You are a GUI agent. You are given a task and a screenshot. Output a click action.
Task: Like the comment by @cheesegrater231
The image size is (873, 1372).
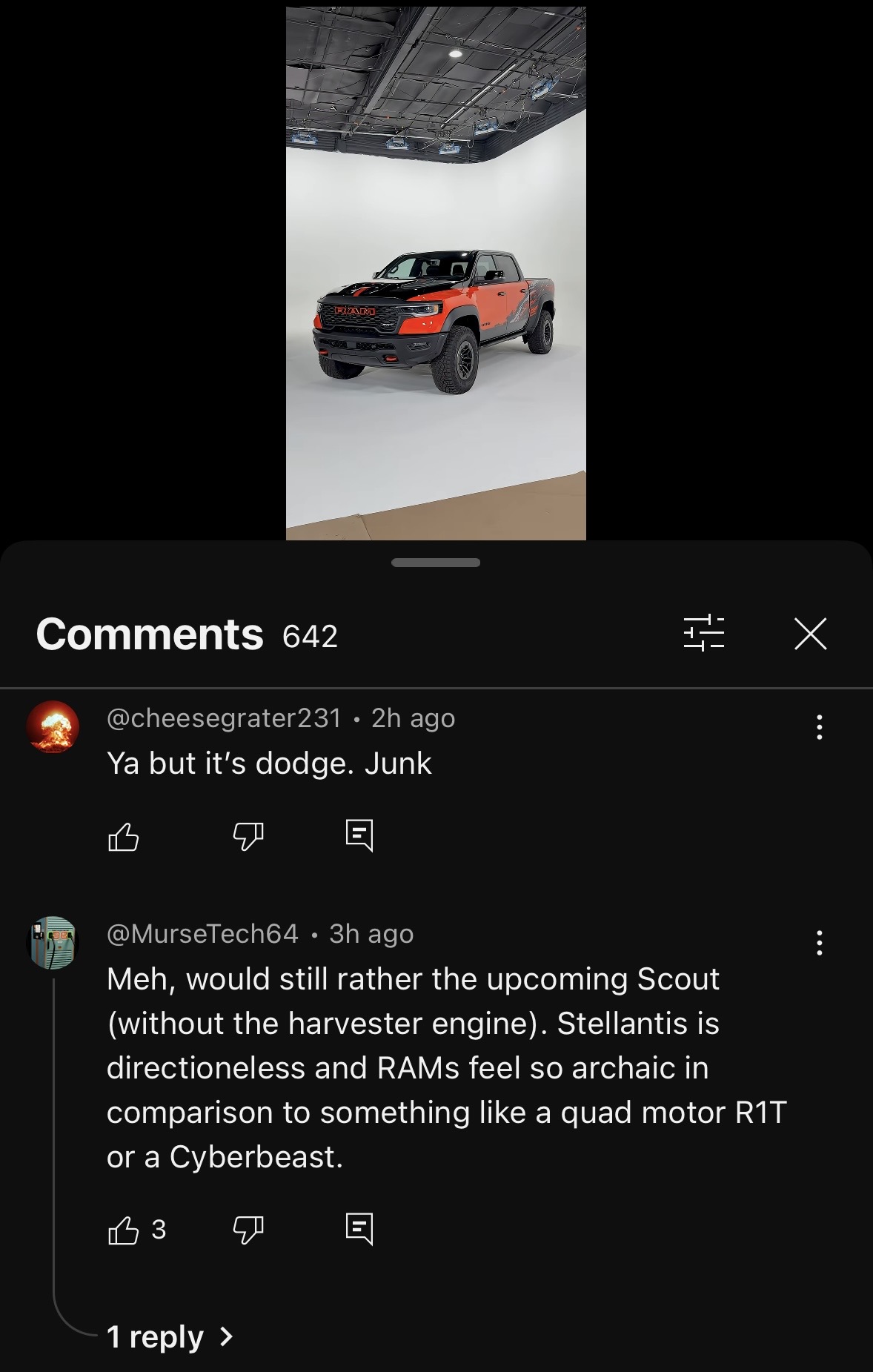click(x=123, y=837)
